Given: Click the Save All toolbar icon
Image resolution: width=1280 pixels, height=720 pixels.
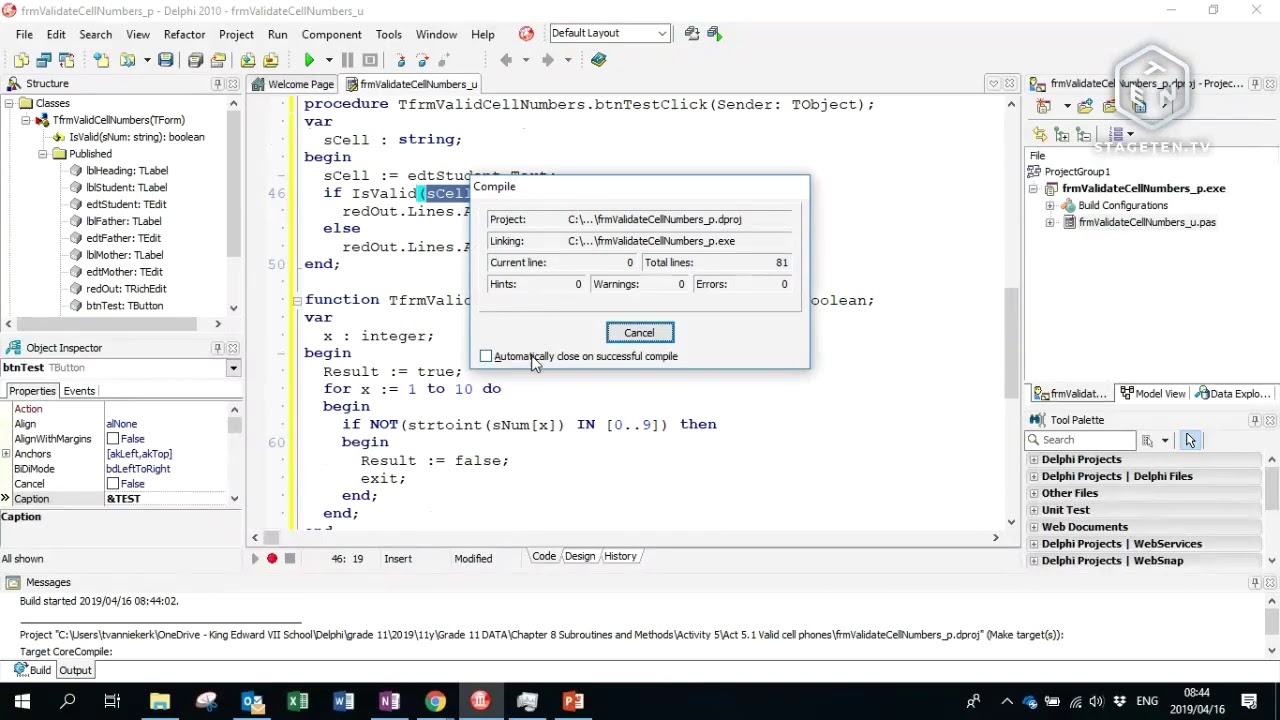Looking at the screenshot, I should click(195, 60).
